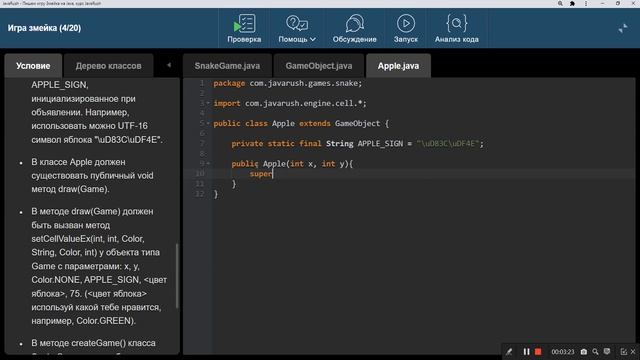Open the recorder pen drawing tool

click(x=509, y=351)
